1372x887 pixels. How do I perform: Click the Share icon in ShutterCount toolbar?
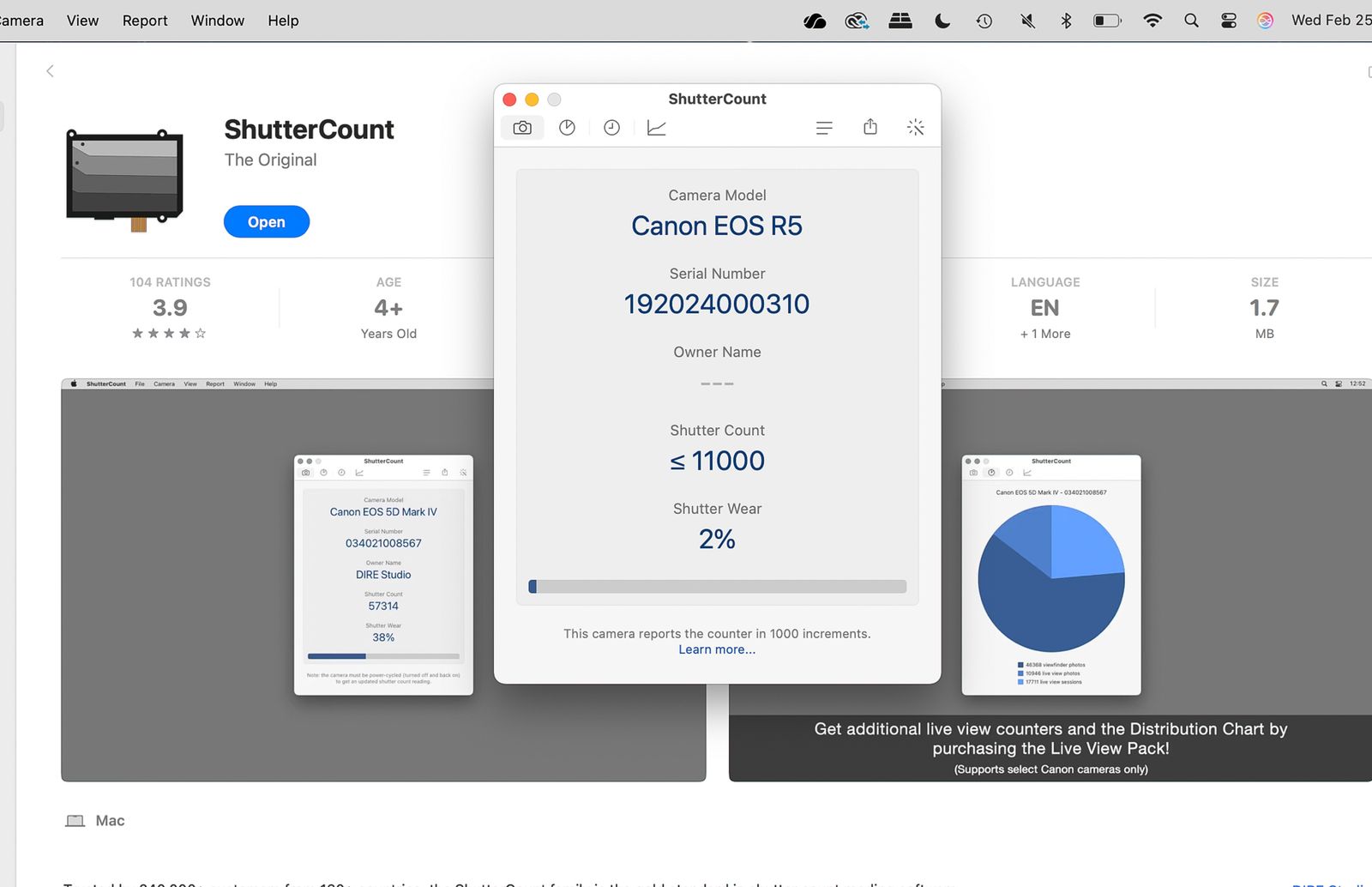tap(870, 127)
